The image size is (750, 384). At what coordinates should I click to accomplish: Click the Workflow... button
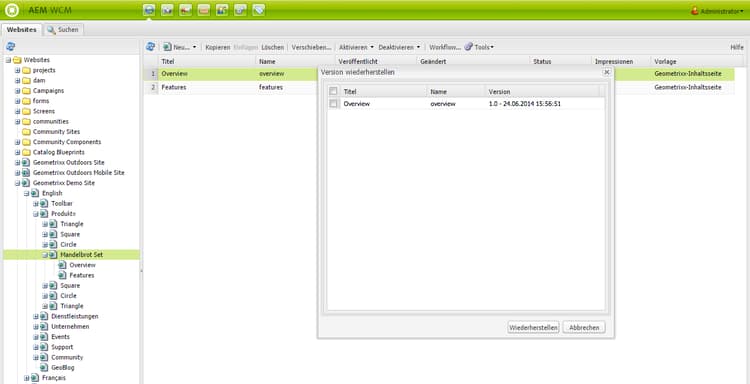click(x=445, y=47)
